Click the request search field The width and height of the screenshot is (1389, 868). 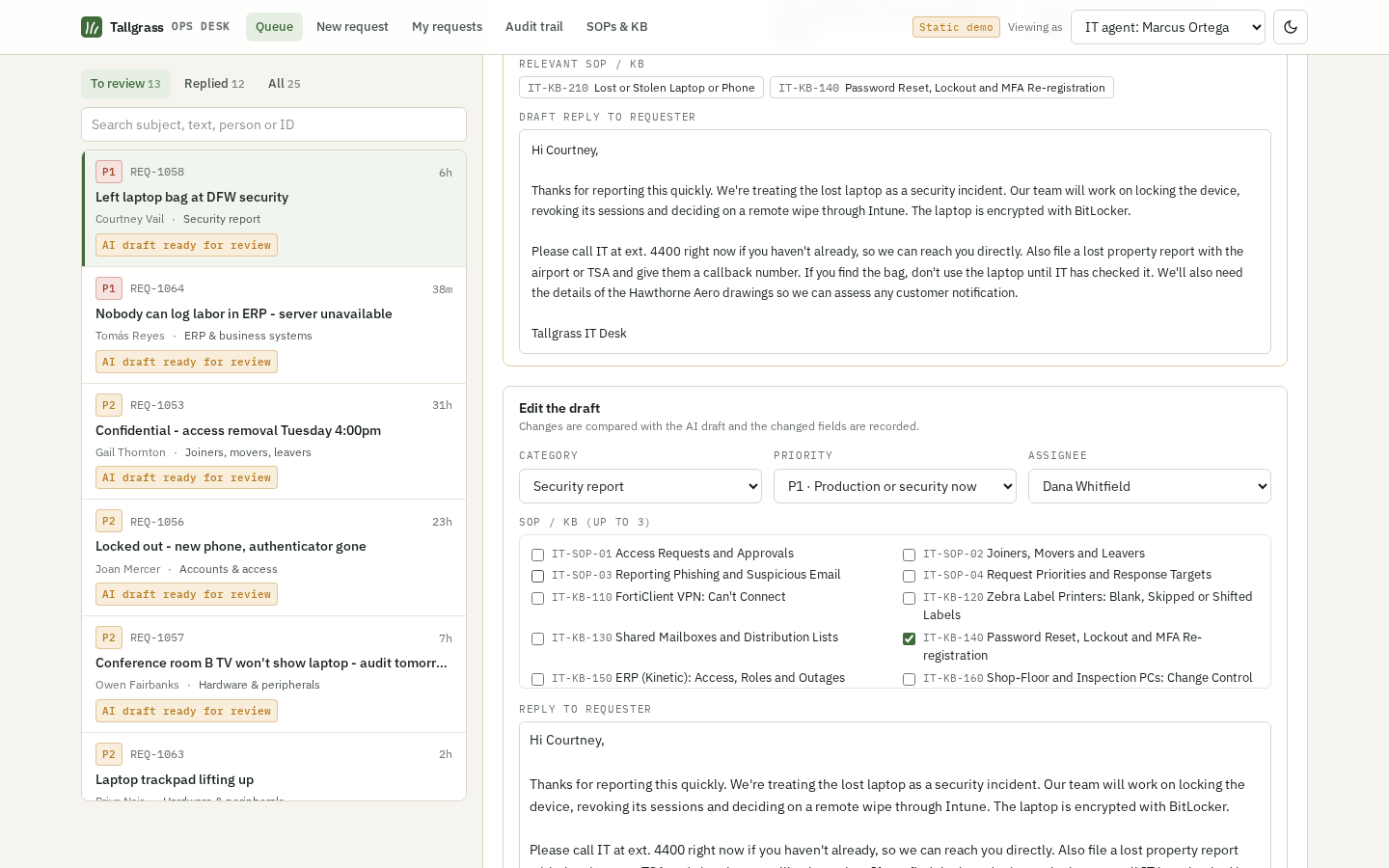click(274, 124)
